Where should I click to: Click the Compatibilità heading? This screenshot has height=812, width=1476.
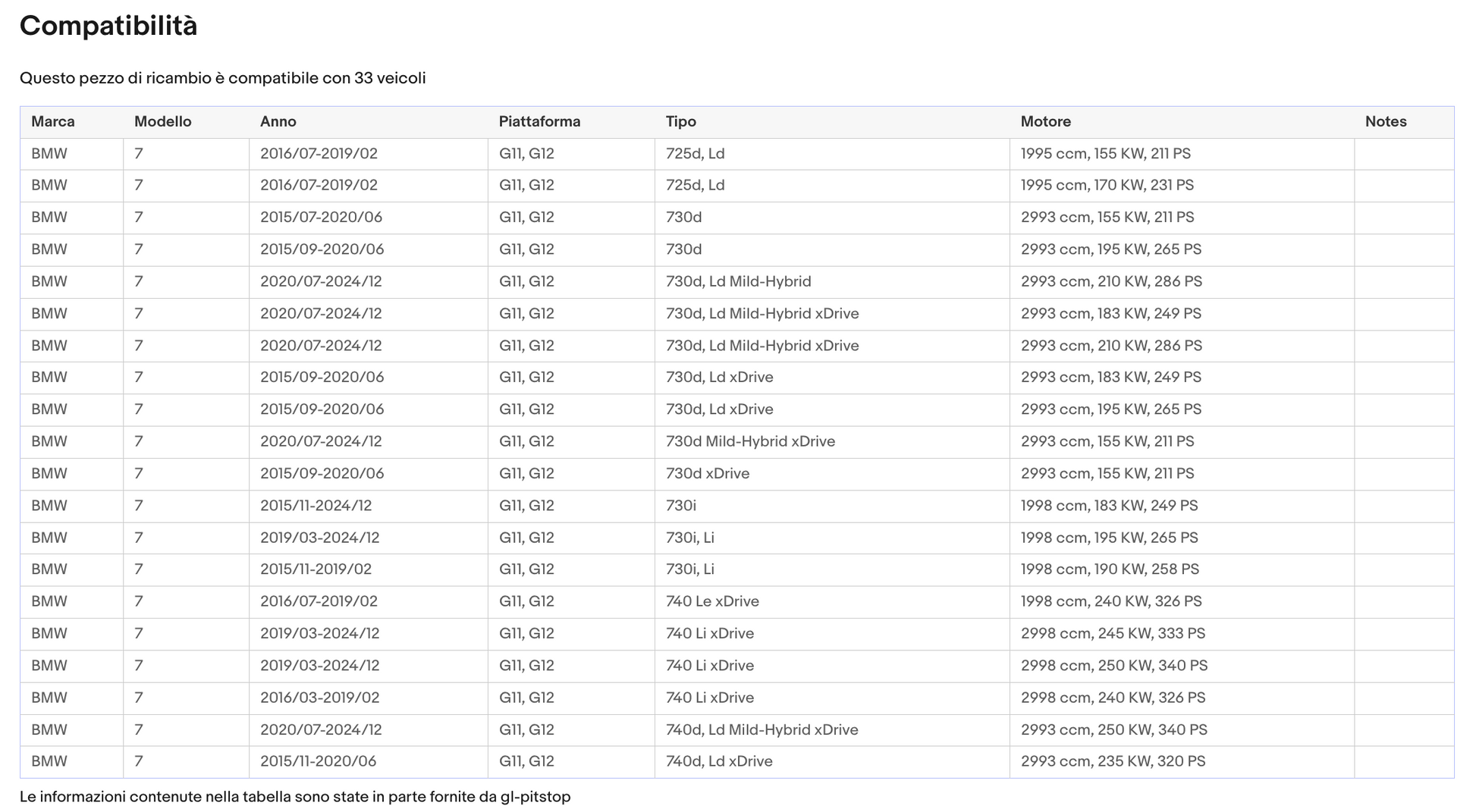108,26
